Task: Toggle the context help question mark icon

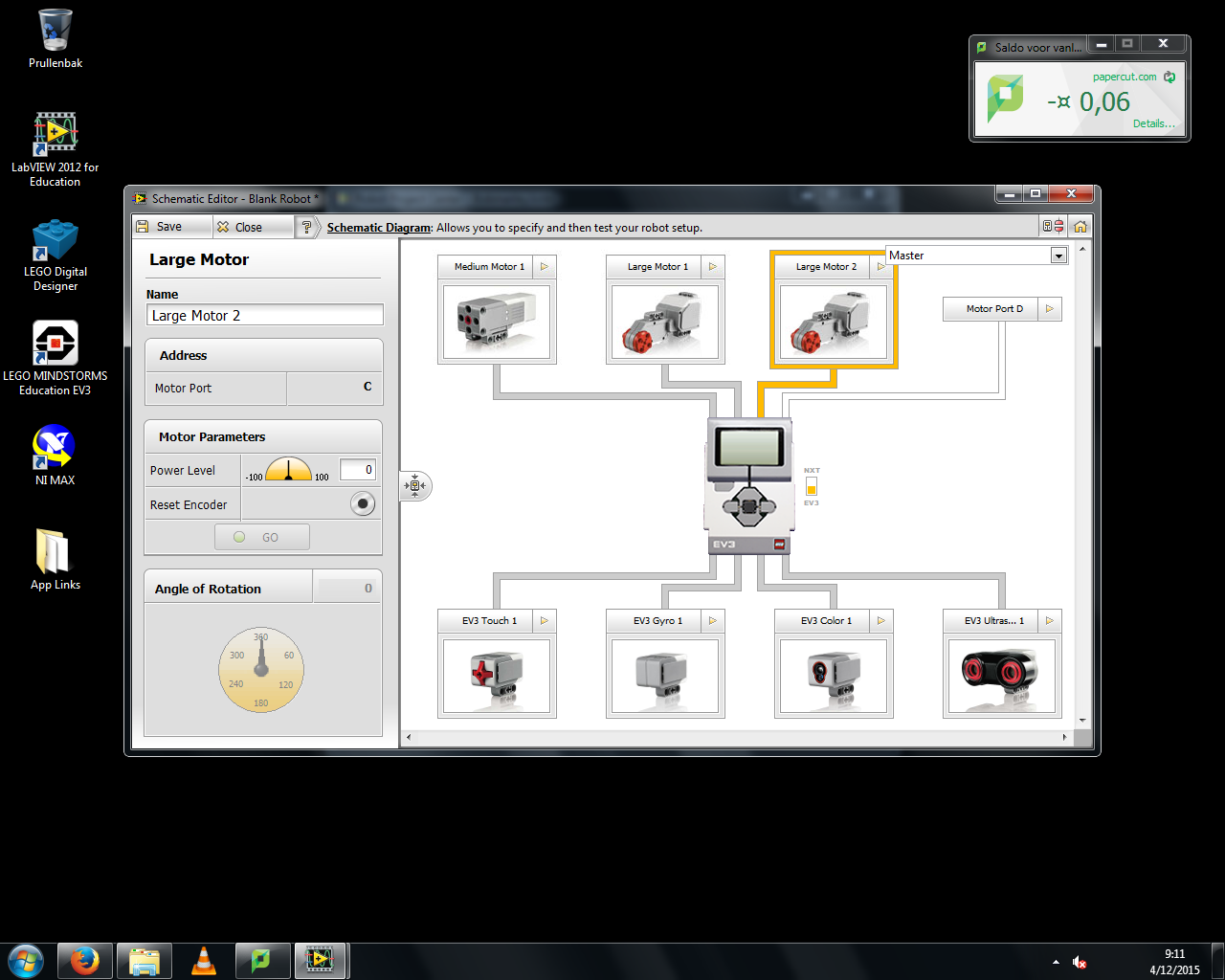Action: tap(306, 227)
